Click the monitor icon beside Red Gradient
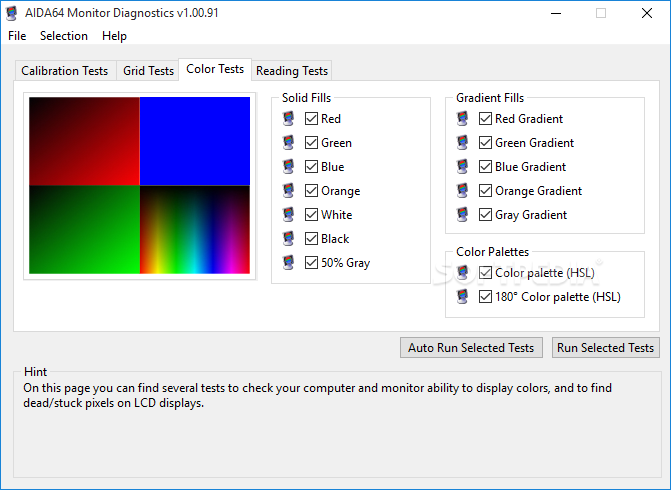 (463, 119)
